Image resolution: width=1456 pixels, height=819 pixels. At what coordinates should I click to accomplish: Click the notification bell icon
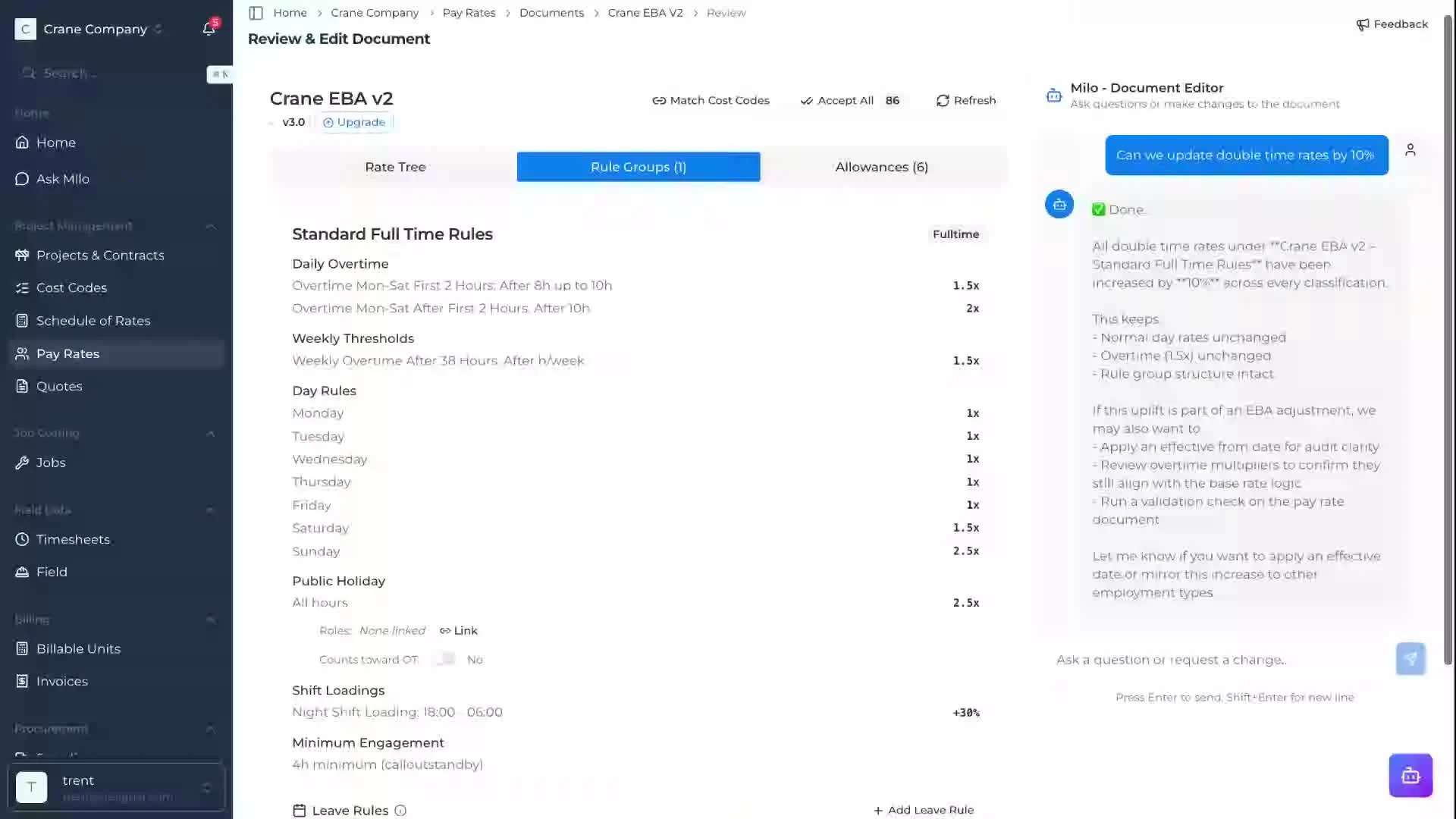coord(209,29)
